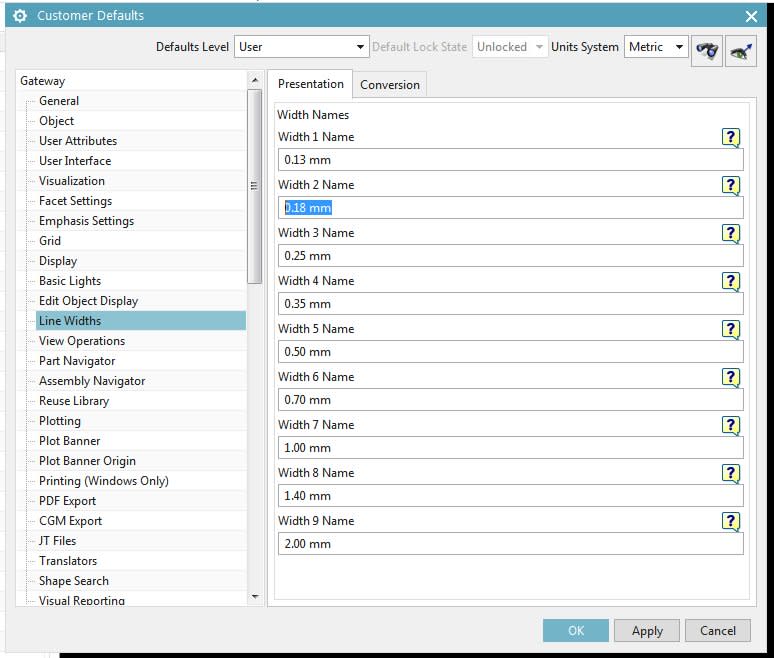Click the Cancel button
Screen dimensions: 774x658
pyautogui.click(x=718, y=631)
